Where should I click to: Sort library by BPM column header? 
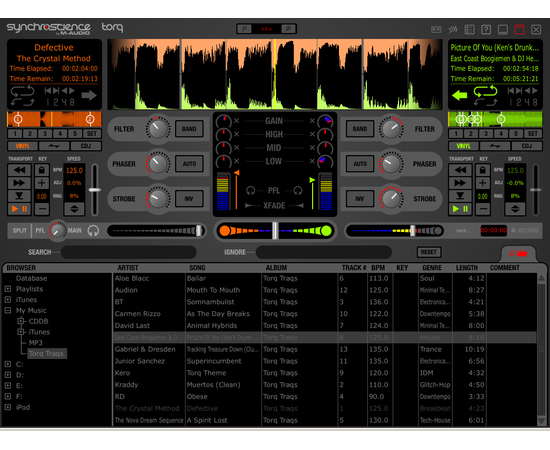click(378, 268)
